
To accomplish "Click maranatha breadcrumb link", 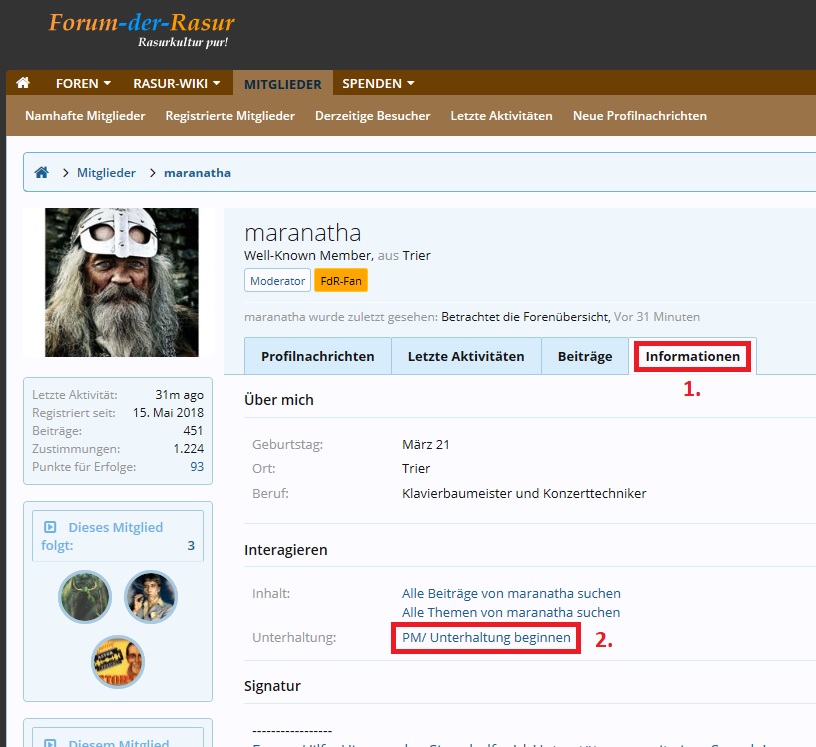I will (197, 172).
